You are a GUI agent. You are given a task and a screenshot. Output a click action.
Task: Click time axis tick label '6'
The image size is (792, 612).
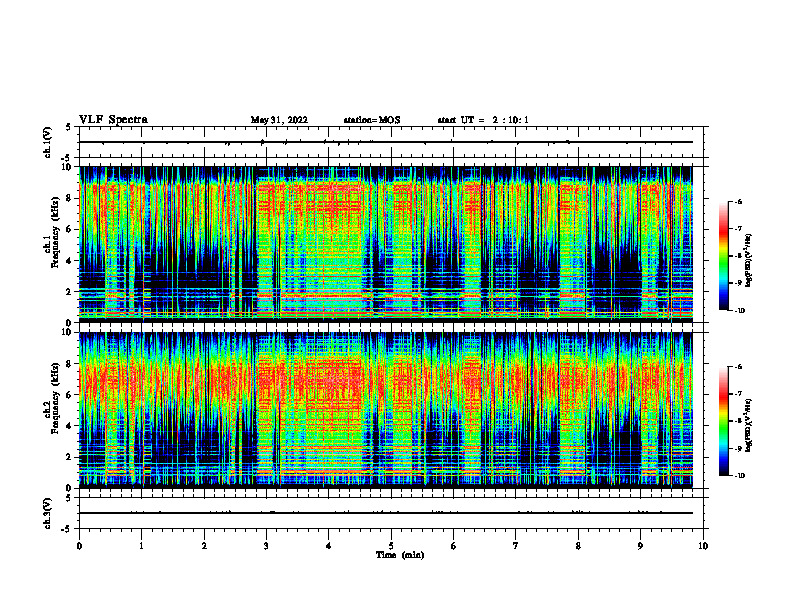click(x=454, y=546)
